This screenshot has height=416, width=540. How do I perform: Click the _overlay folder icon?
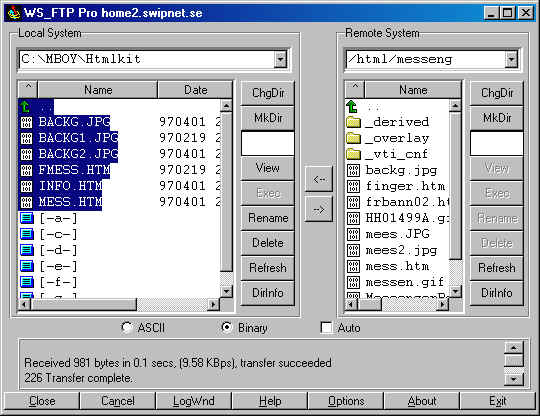[x=353, y=138]
